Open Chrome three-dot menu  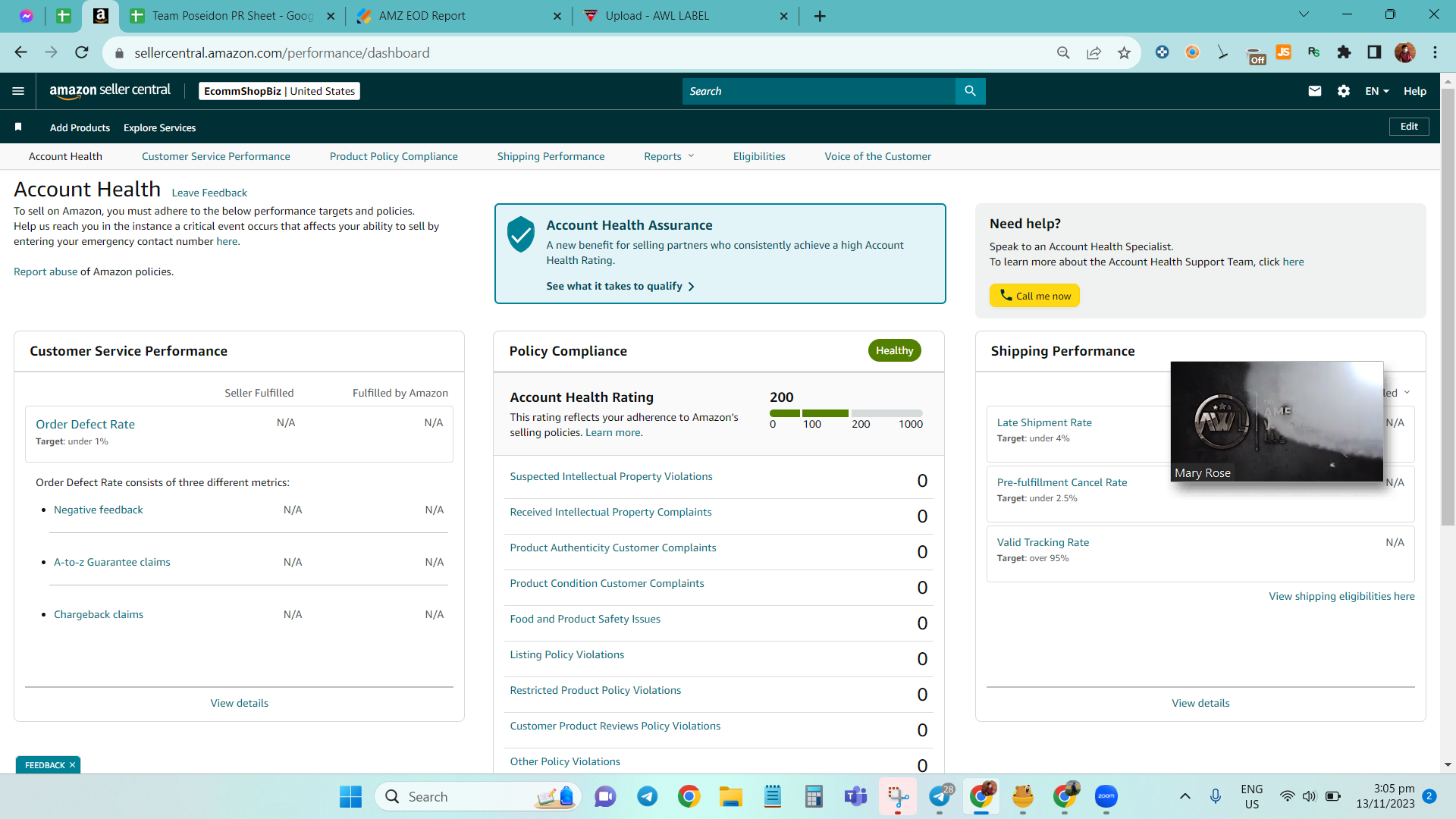pyautogui.click(x=1435, y=52)
